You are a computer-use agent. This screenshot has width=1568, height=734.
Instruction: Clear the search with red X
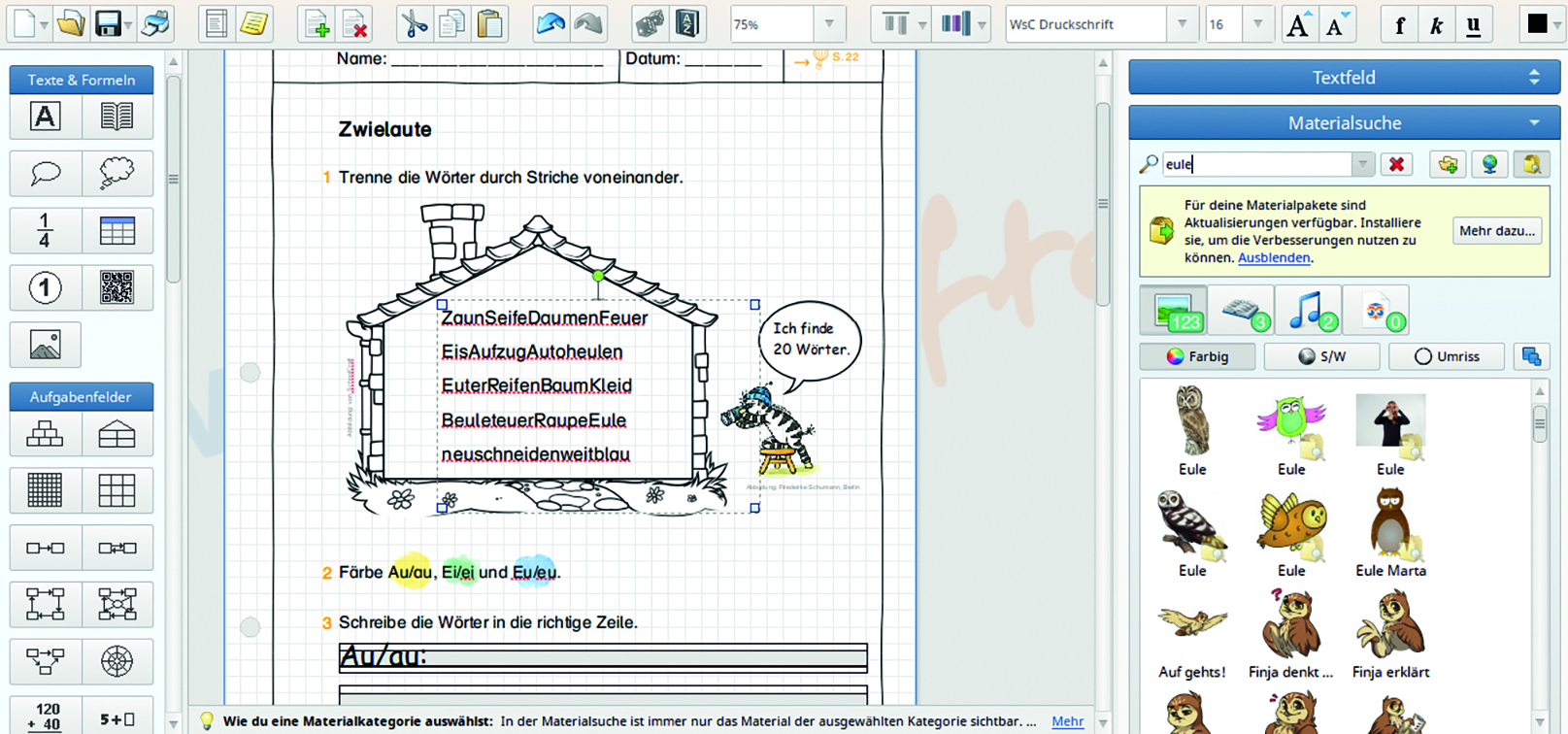tap(1396, 164)
